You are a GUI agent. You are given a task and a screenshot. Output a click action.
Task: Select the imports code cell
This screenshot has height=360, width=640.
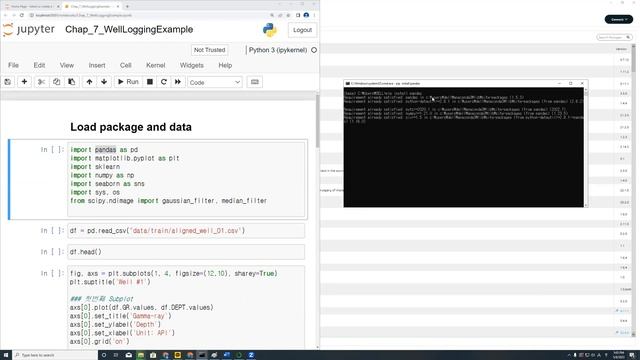(x=186, y=179)
